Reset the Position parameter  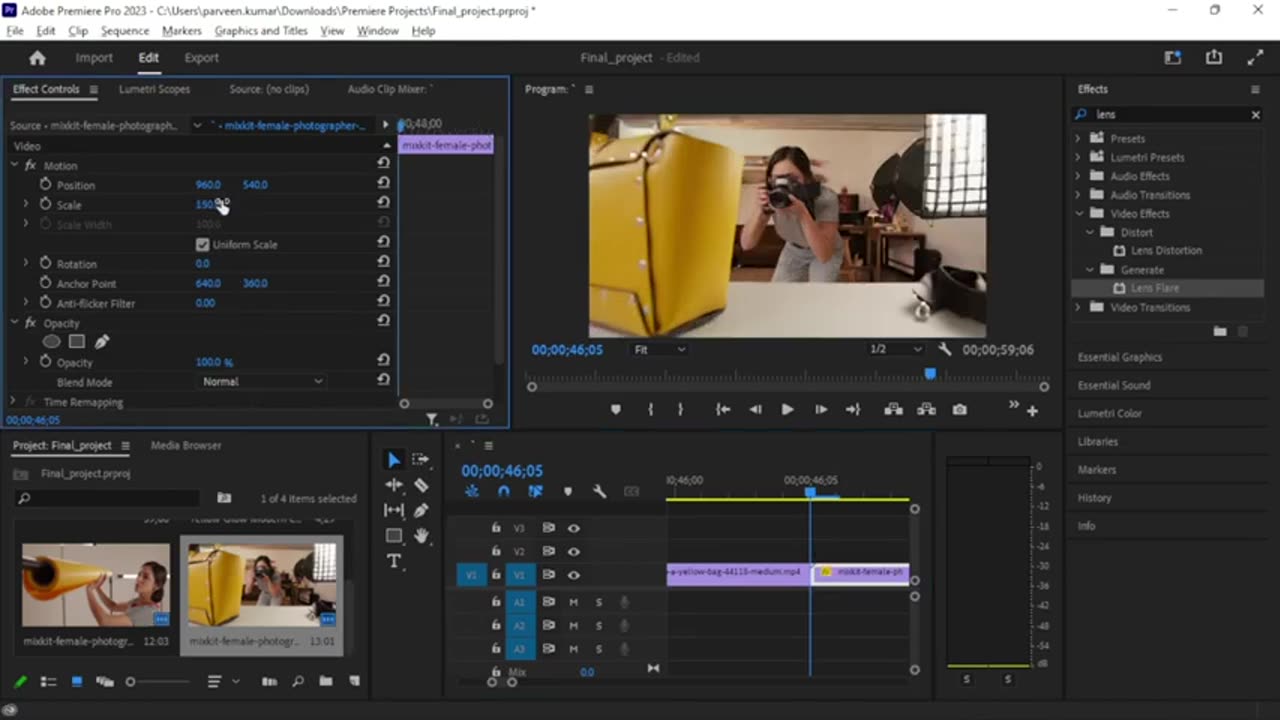pos(383,184)
